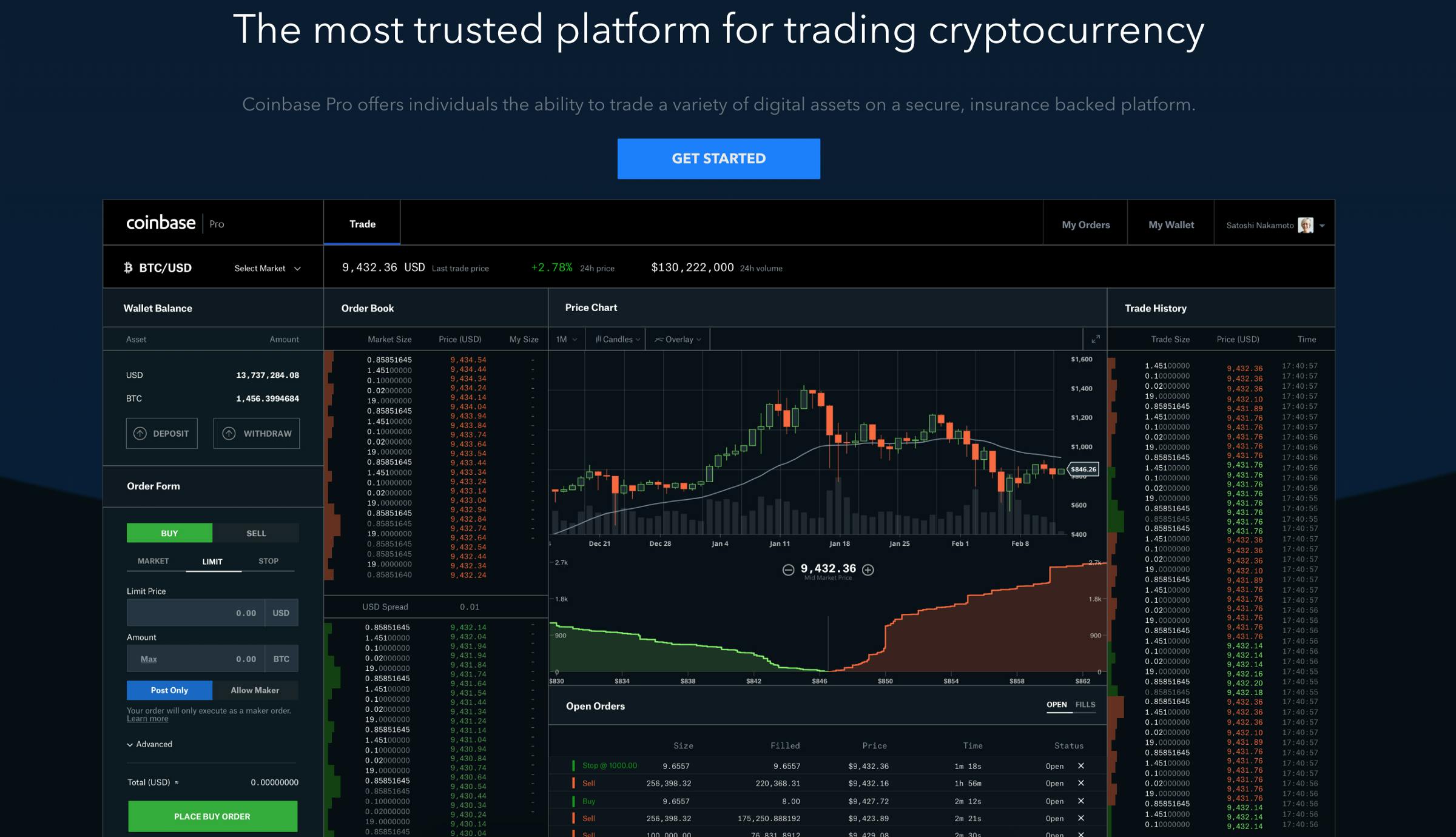
Task: Click GET STARTED button on landing page
Action: click(719, 159)
